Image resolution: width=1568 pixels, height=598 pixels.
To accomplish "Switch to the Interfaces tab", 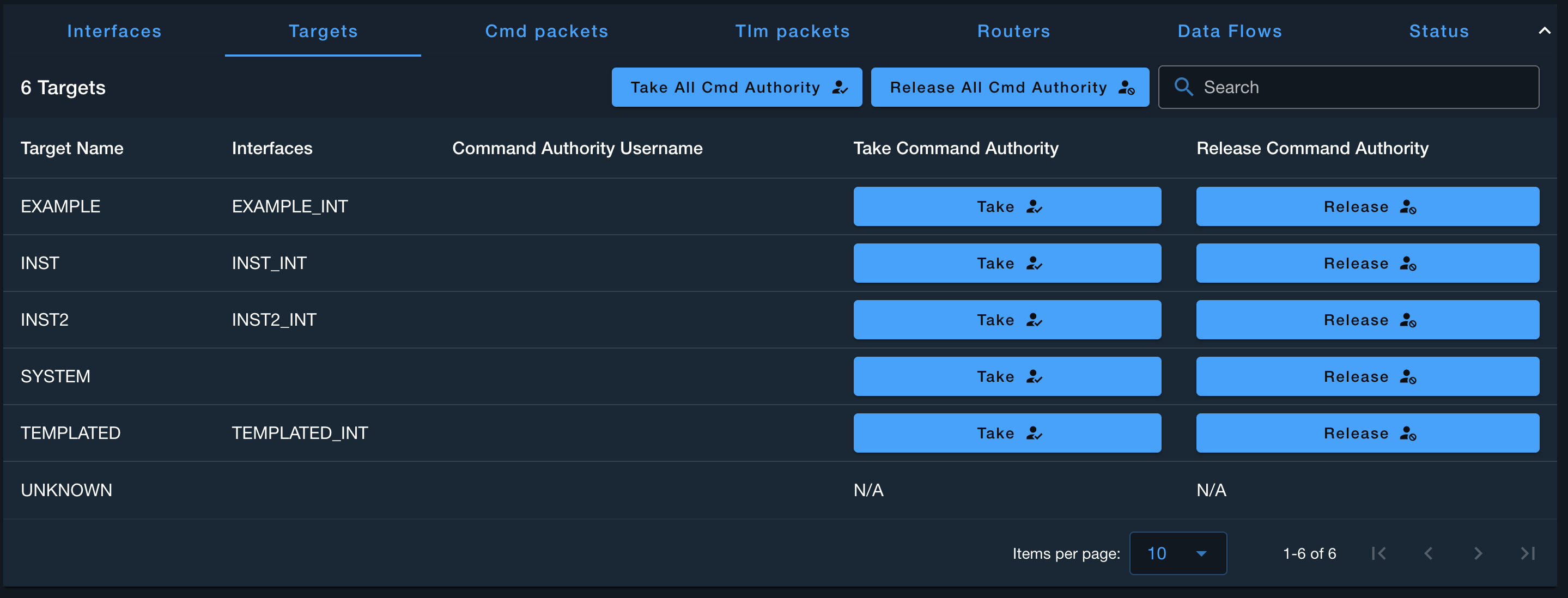I will pos(114,31).
